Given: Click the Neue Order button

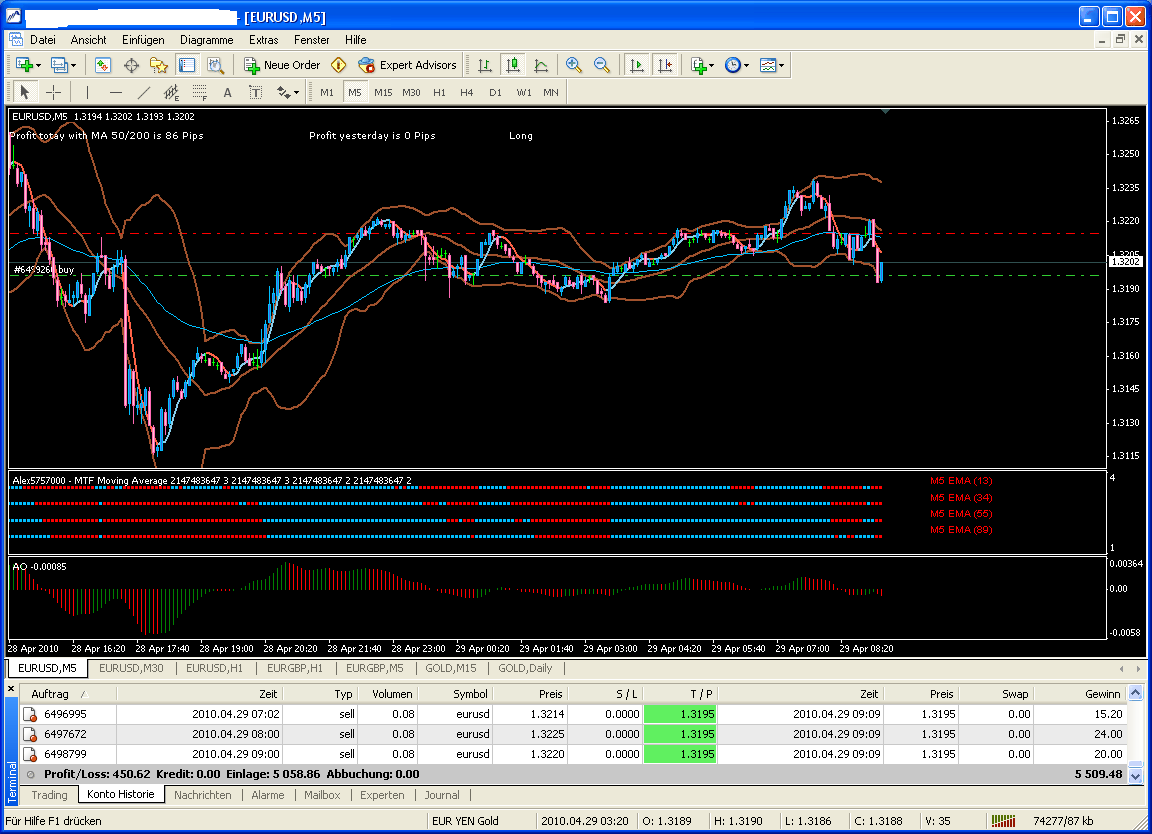Looking at the screenshot, I should point(283,65).
